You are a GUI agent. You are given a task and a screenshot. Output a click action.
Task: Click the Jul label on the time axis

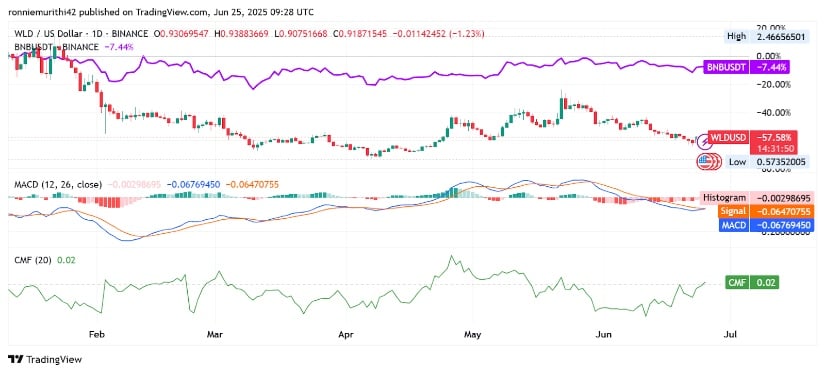(x=730, y=334)
